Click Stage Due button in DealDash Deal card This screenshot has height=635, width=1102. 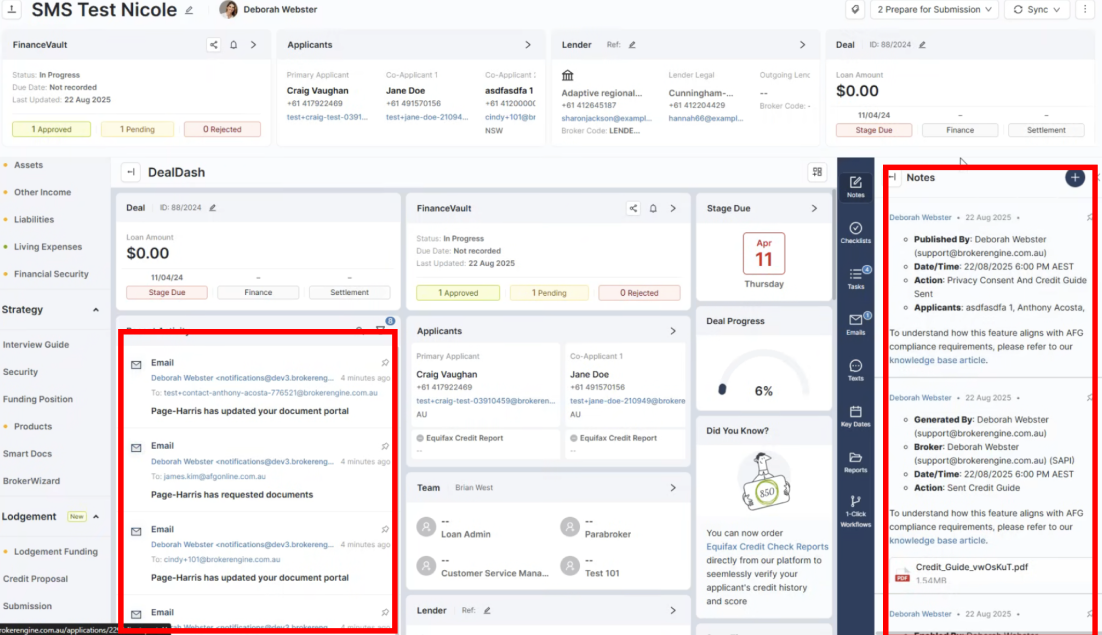[x=167, y=292]
